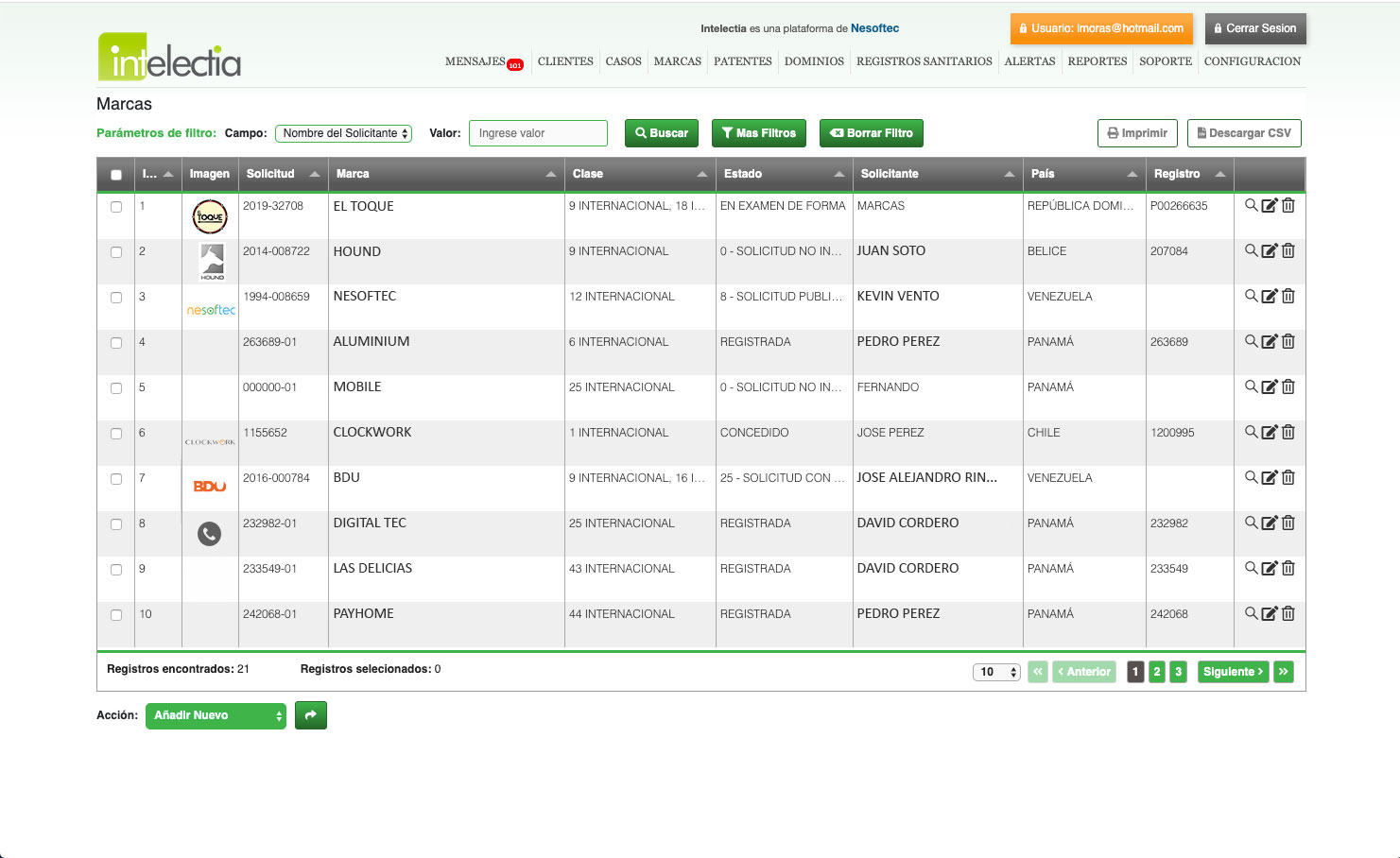Click the red messages notification badge

(x=515, y=65)
